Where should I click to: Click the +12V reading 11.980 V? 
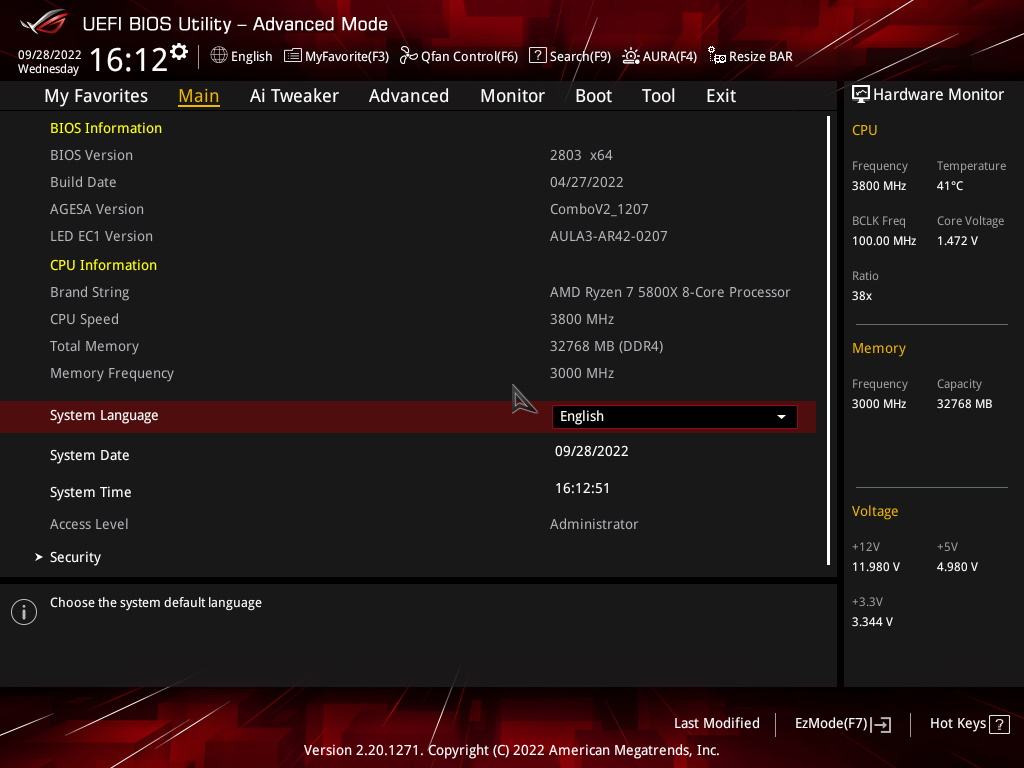(875, 567)
